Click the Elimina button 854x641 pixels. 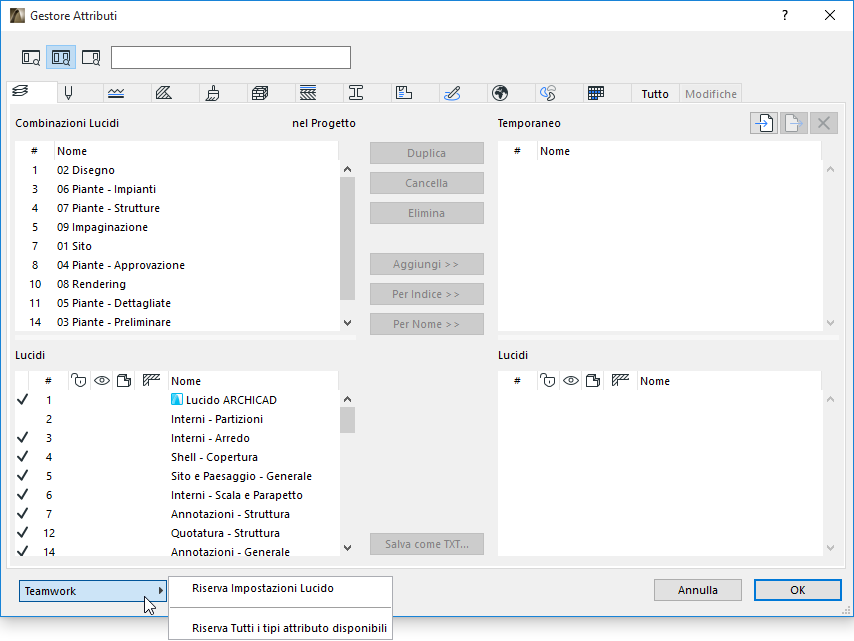pyautogui.click(x=426, y=213)
